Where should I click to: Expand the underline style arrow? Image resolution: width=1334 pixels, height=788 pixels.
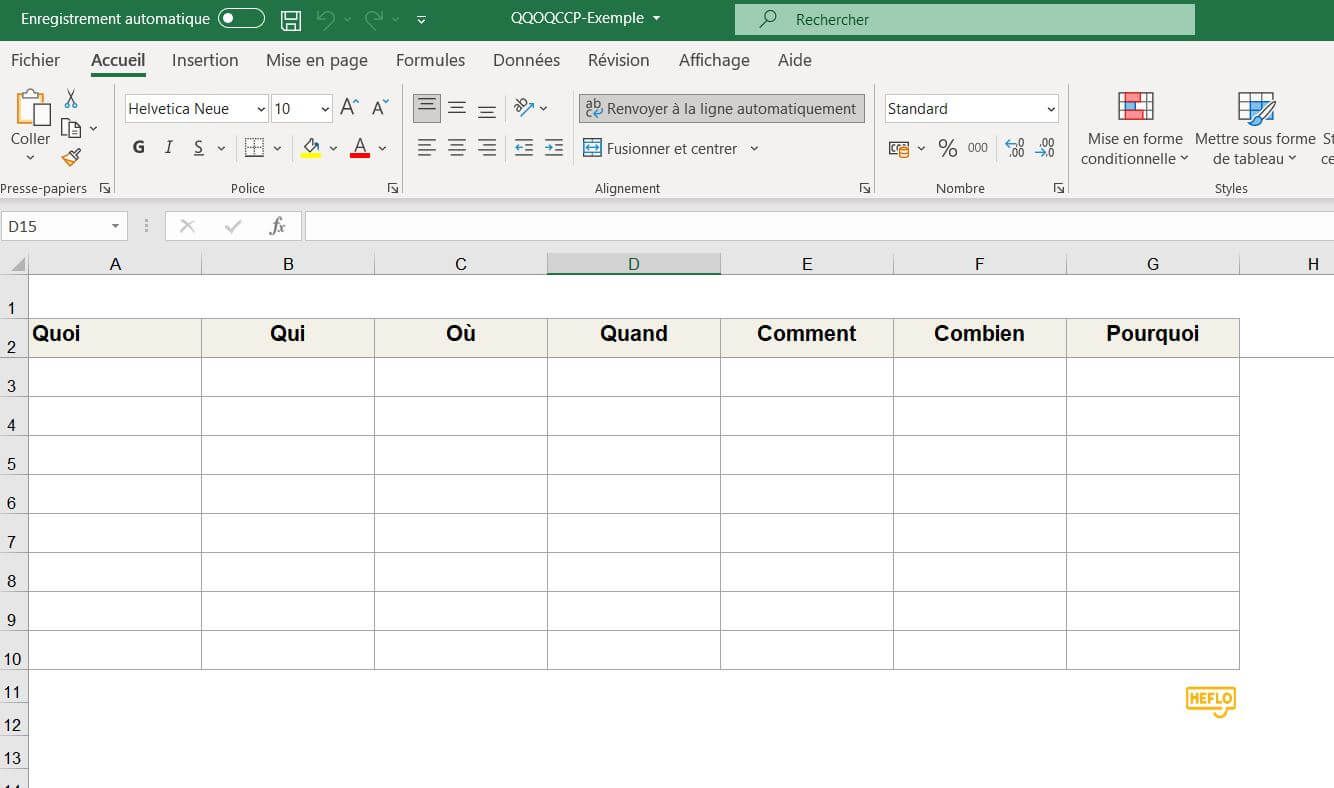click(x=221, y=148)
